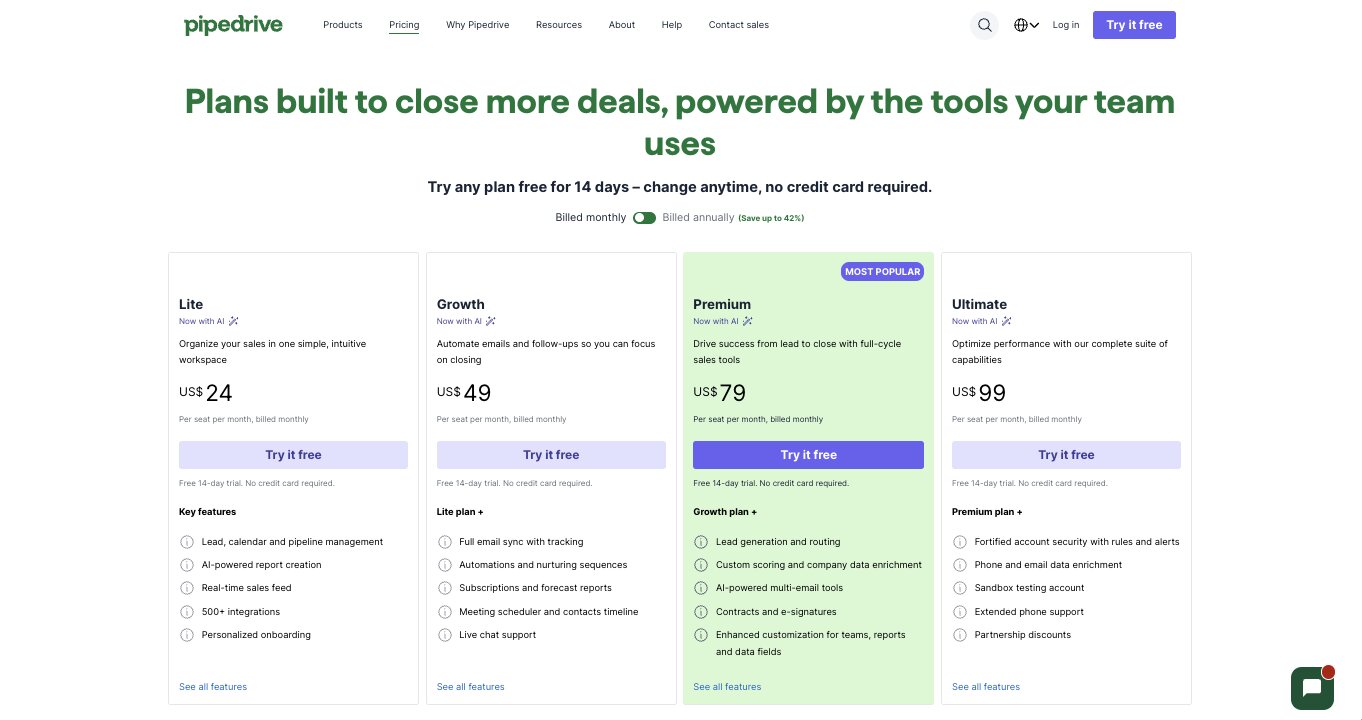The image size is (1362, 720).
Task: Click info icon beside 500+ integrations
Action: [x=187, y=611]
